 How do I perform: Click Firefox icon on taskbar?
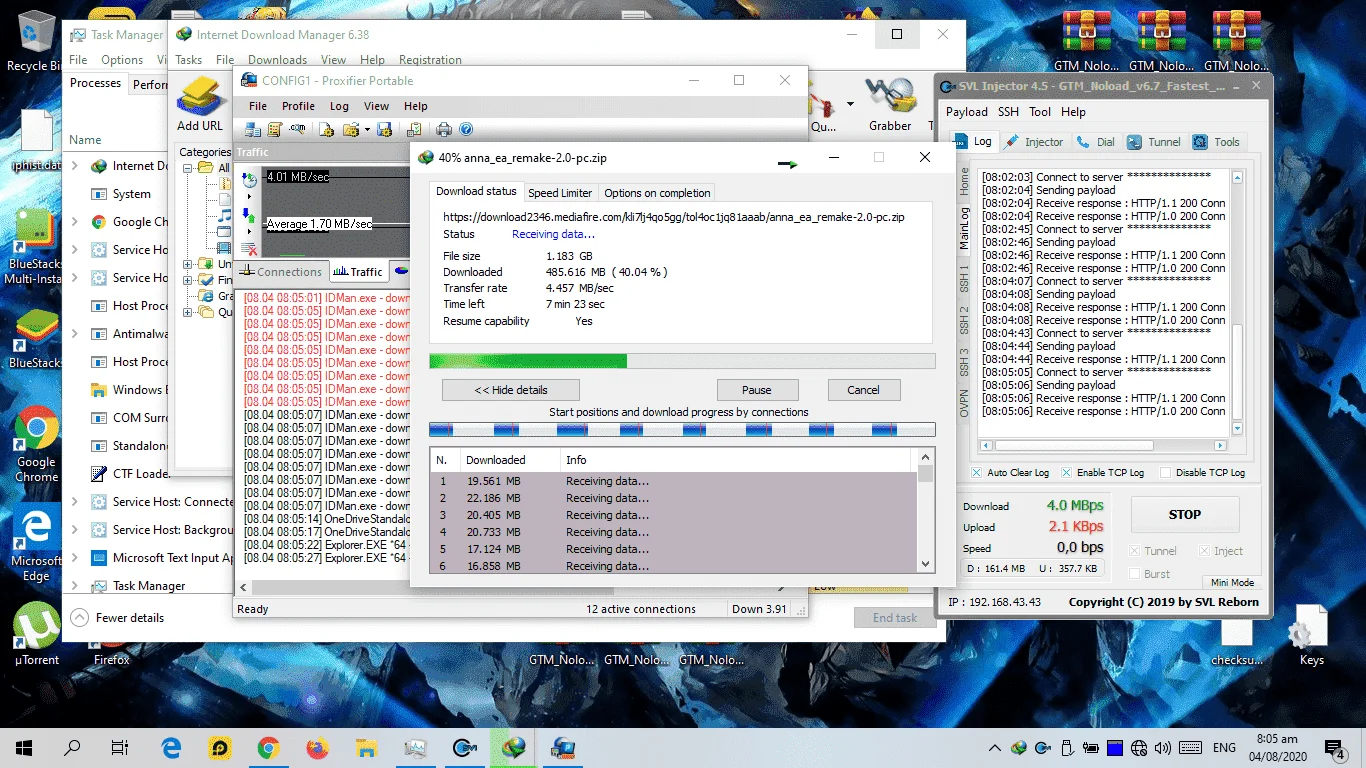317,747
